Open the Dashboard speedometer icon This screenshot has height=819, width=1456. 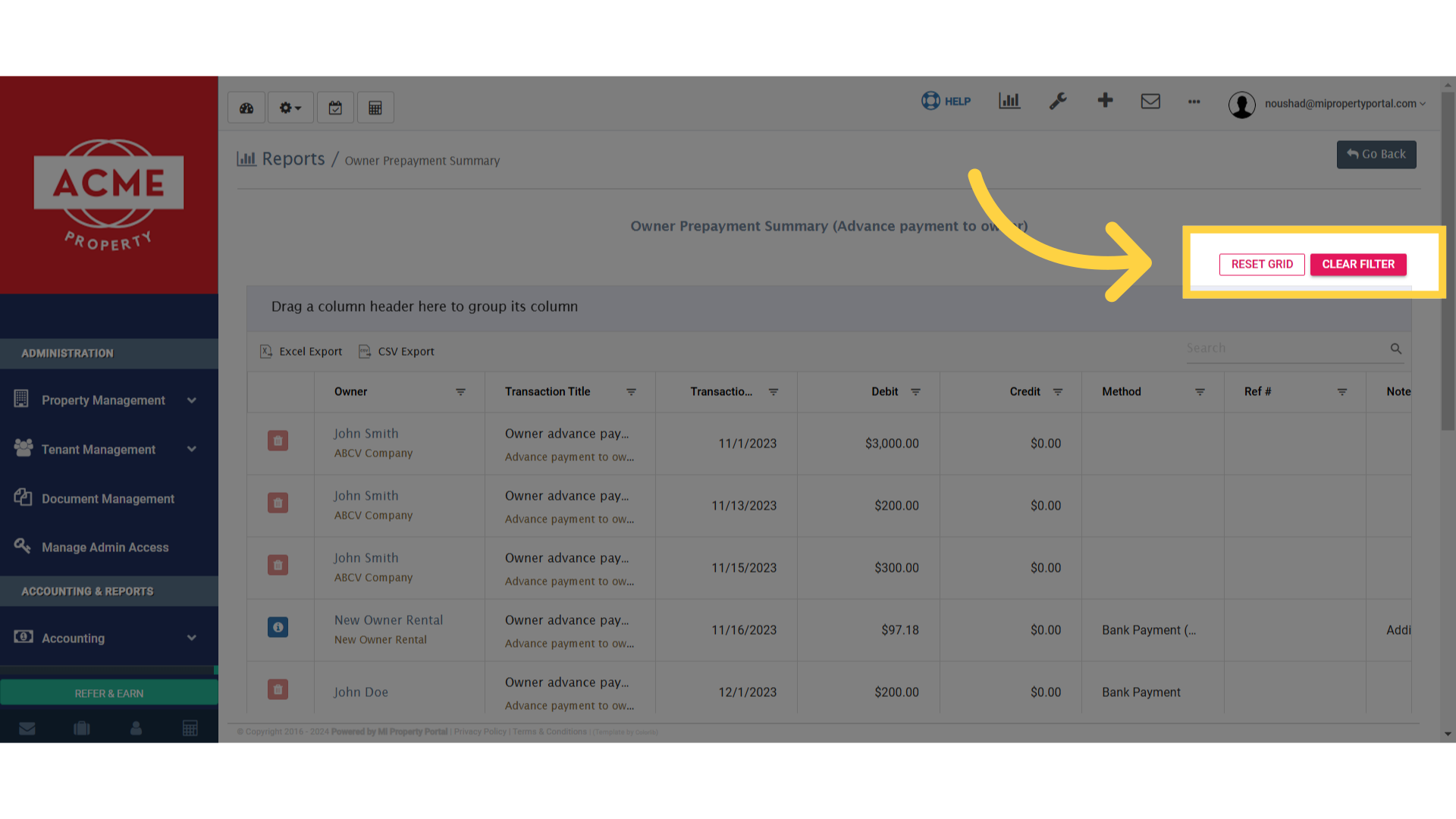click(x=246, y=107)
